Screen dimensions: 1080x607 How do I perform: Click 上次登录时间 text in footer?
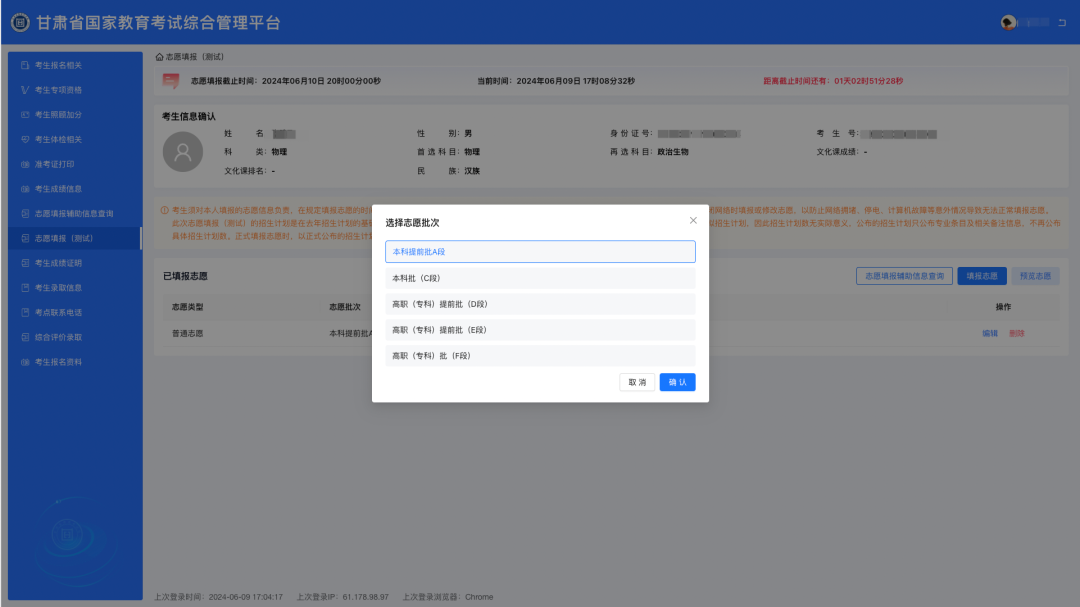tap(218, 597)
